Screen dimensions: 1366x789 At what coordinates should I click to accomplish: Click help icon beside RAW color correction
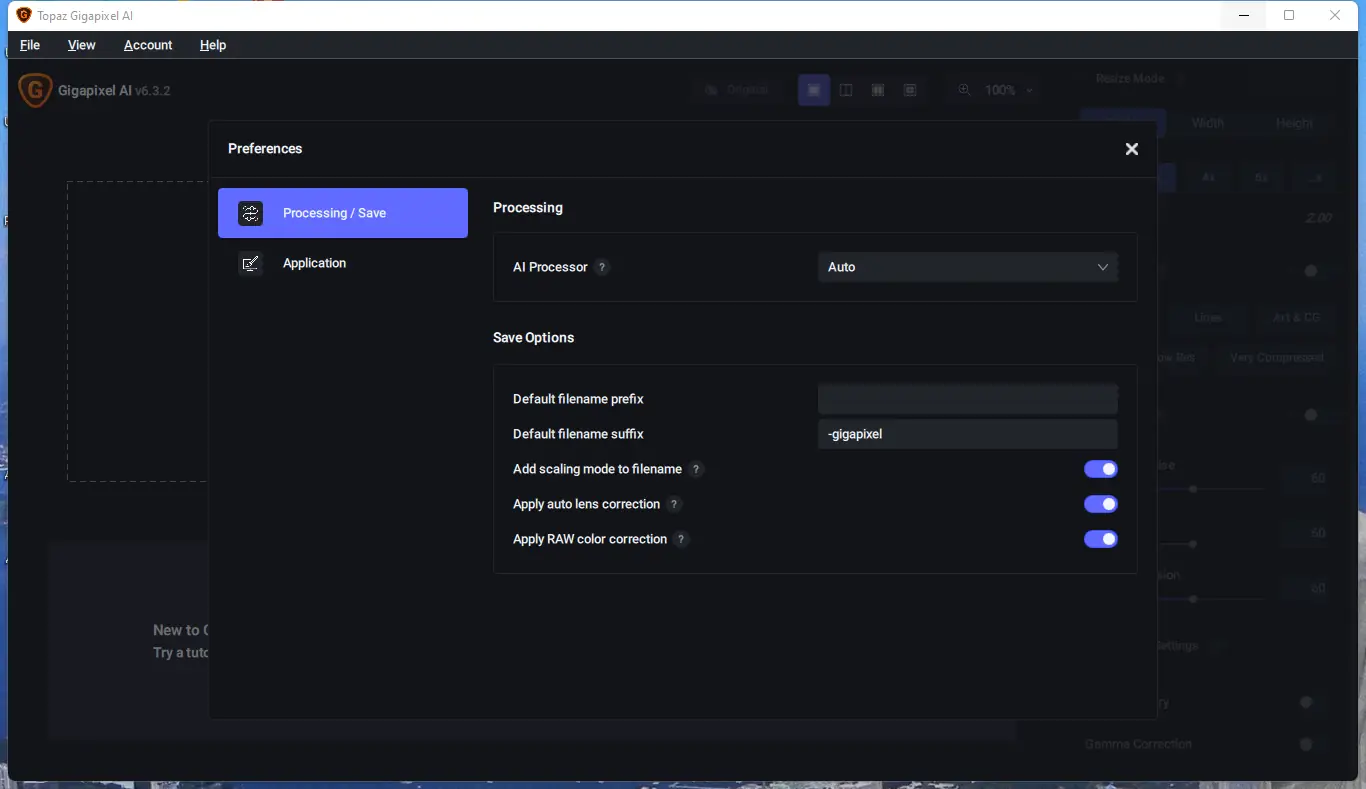click(x=682, y=539)
